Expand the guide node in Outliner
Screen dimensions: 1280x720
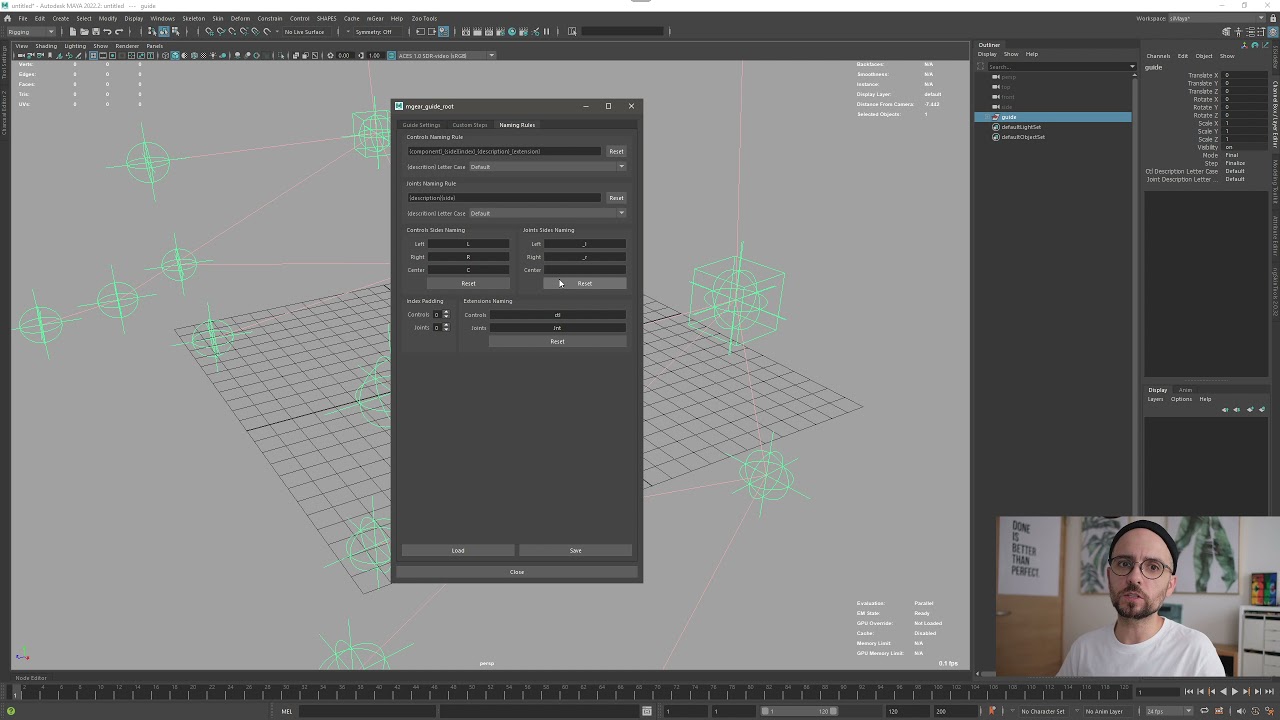tap(985, 117)
